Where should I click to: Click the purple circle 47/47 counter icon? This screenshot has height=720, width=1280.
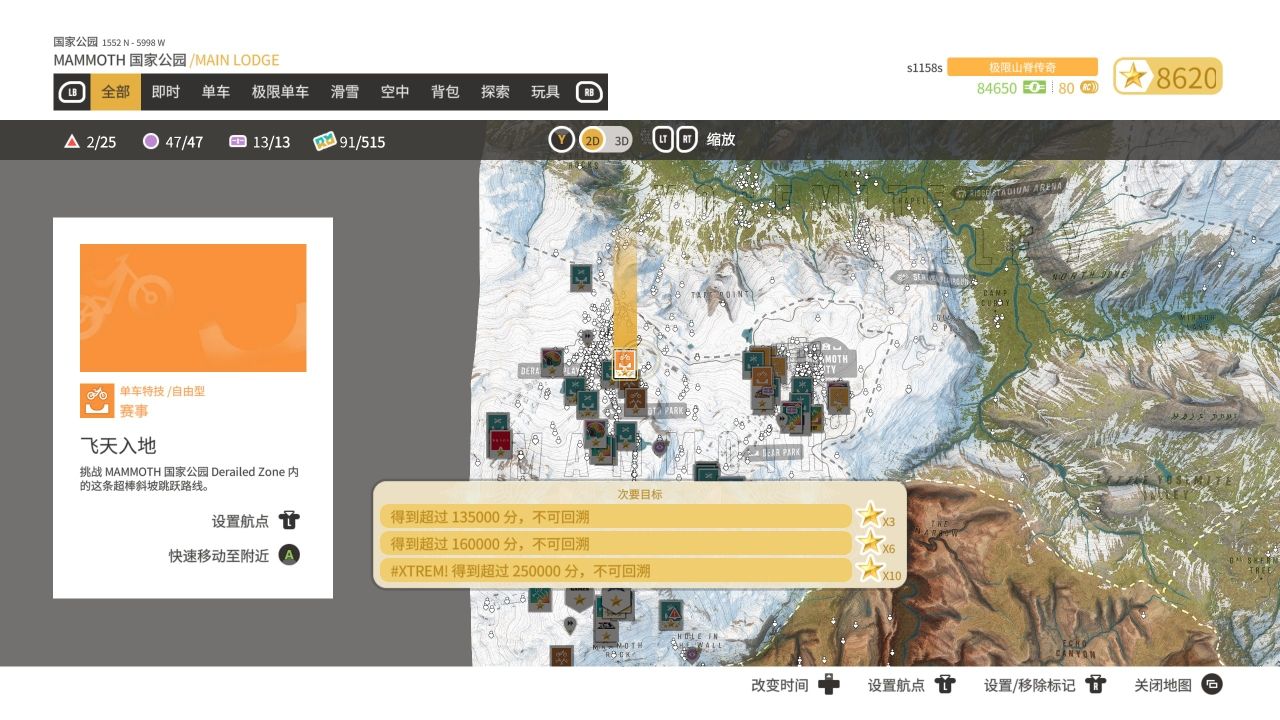tap(151, 142)
